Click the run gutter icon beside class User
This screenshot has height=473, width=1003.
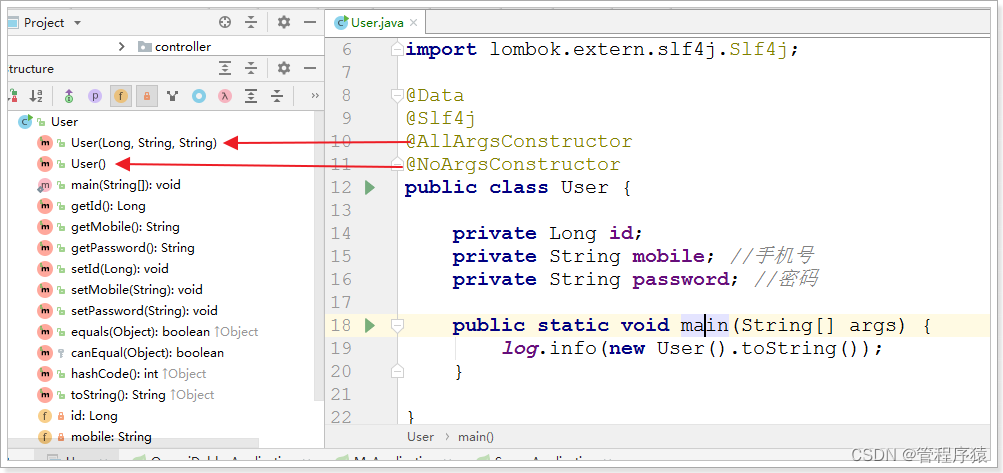pyautogui.click(x=370, y=188)
